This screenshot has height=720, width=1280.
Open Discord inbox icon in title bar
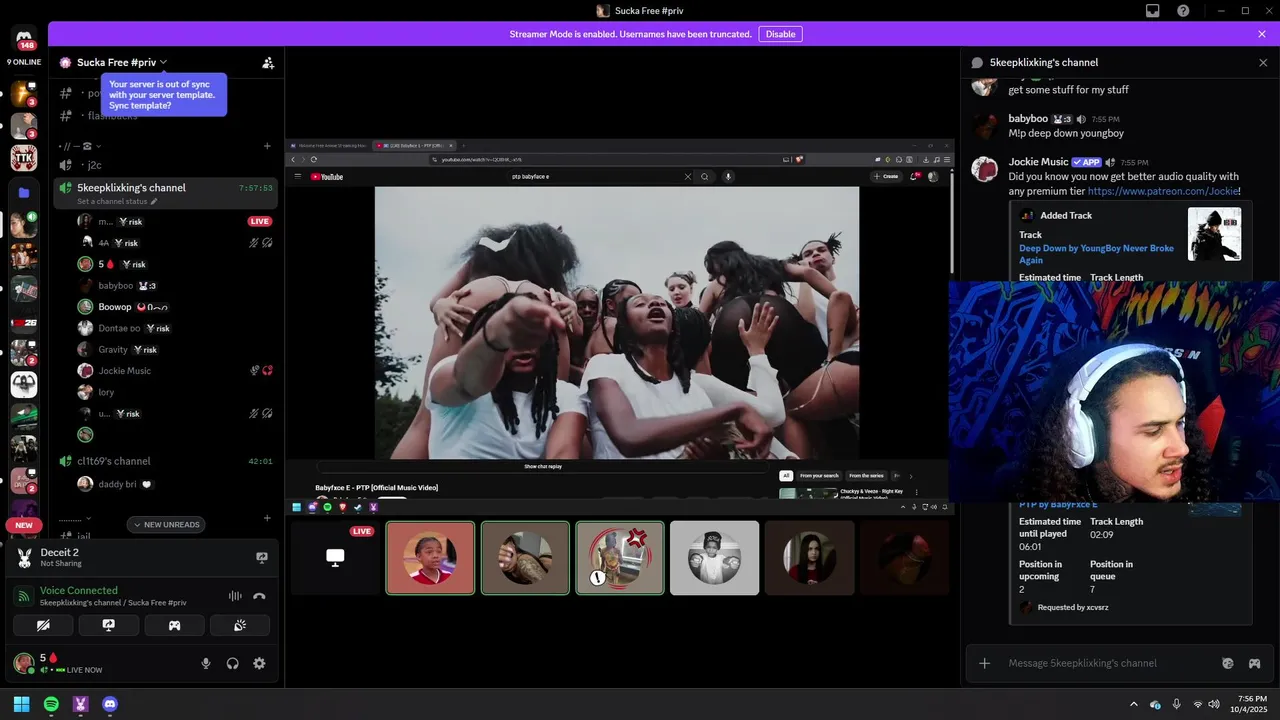1153,11
